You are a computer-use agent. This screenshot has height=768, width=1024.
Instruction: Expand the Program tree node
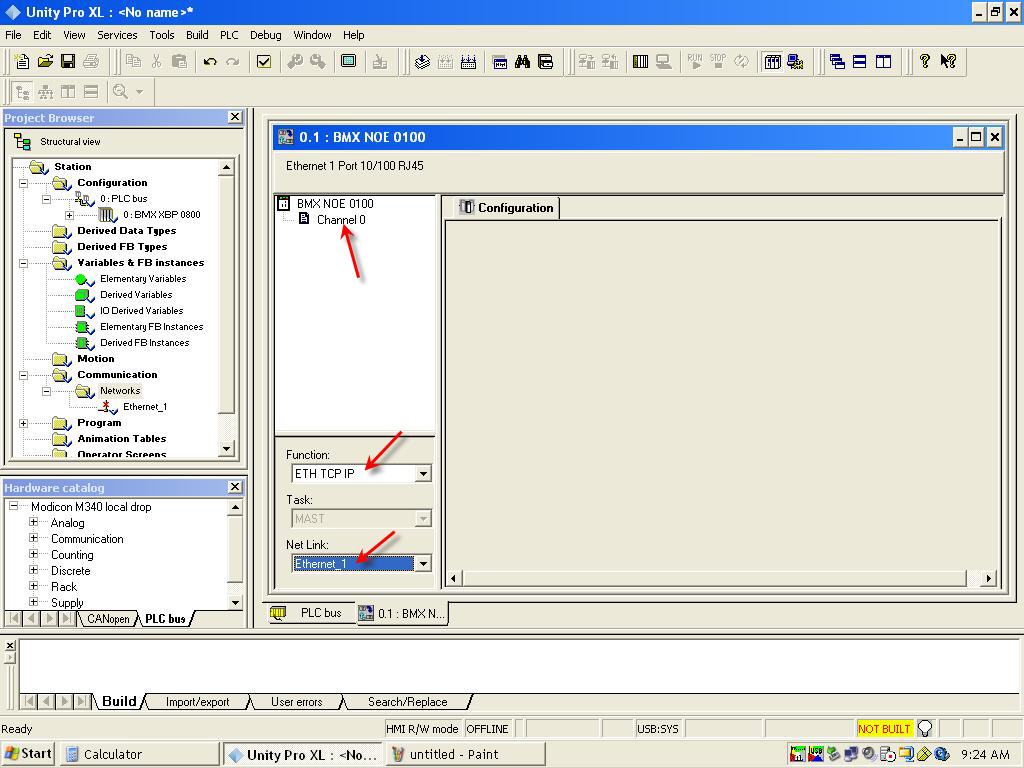[x=24, y=423]
